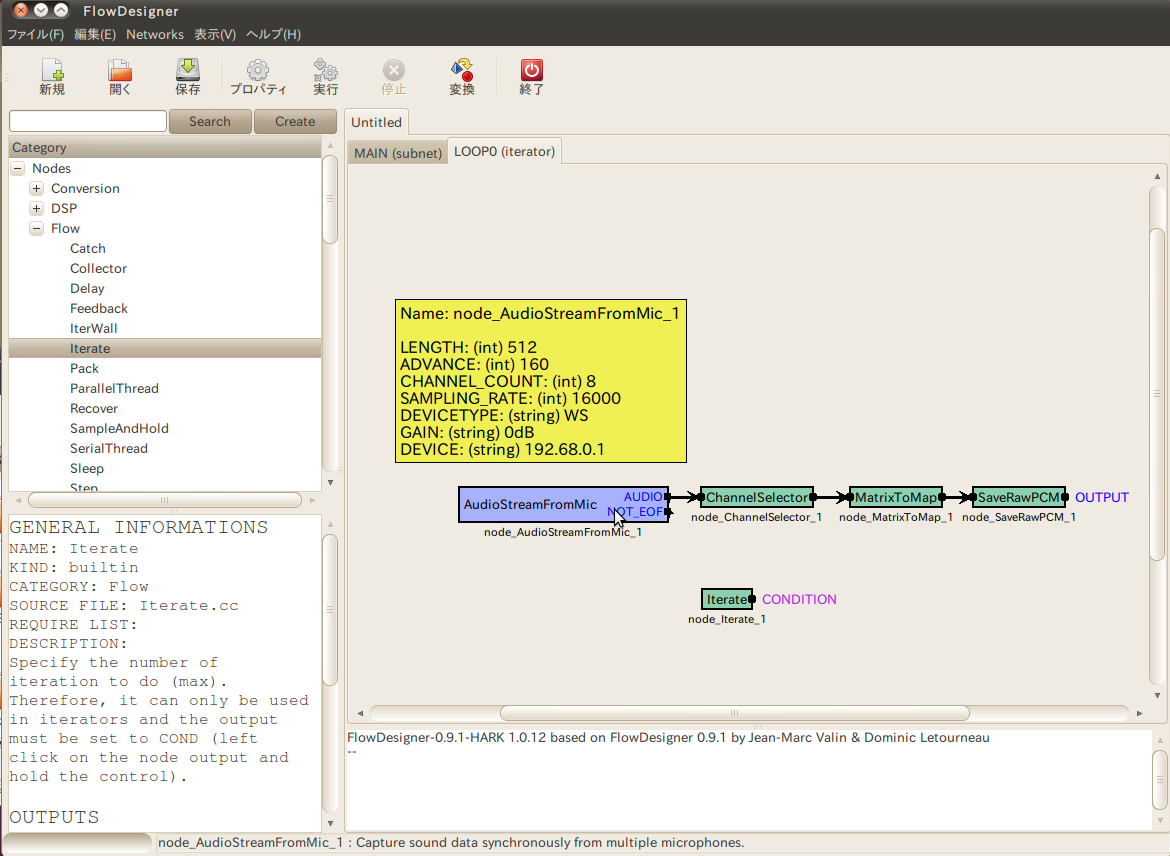Screen dimensions: 1170x856
Task: Expand the DSP category
Action: pyautogui.click(x=37, y=208)
